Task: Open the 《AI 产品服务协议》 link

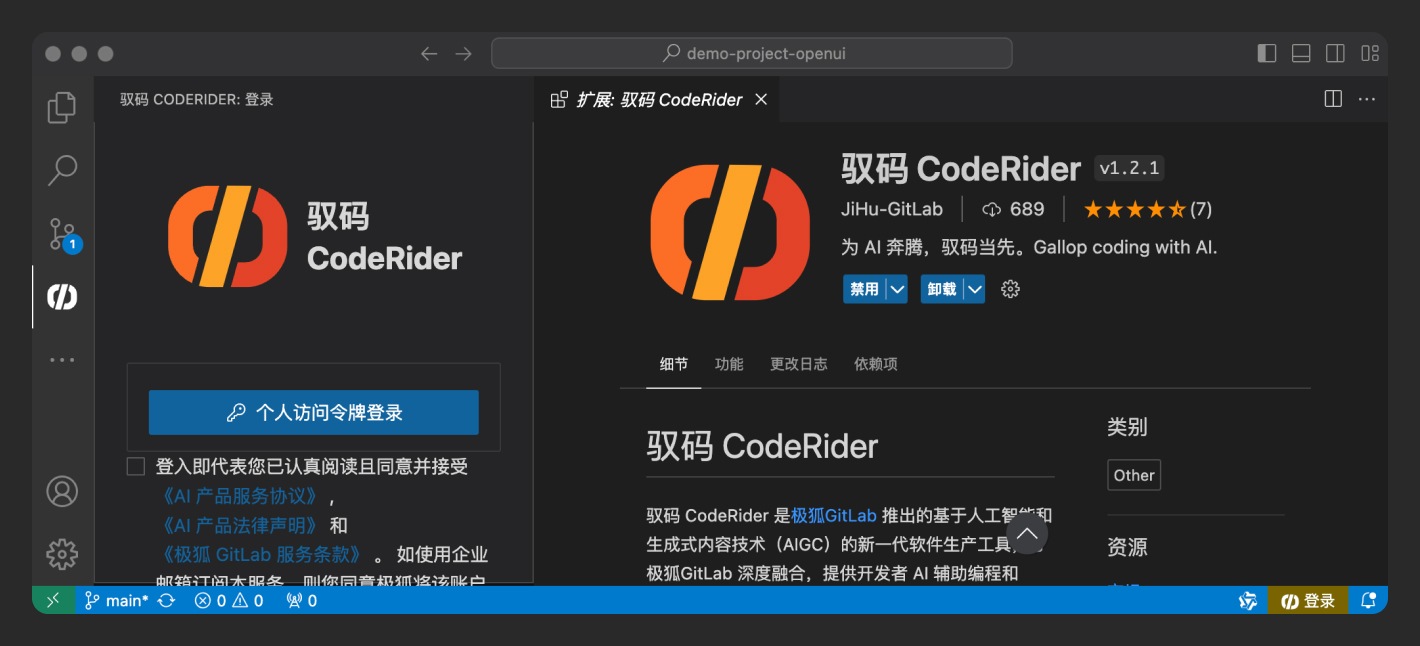Action: (240, 496)
